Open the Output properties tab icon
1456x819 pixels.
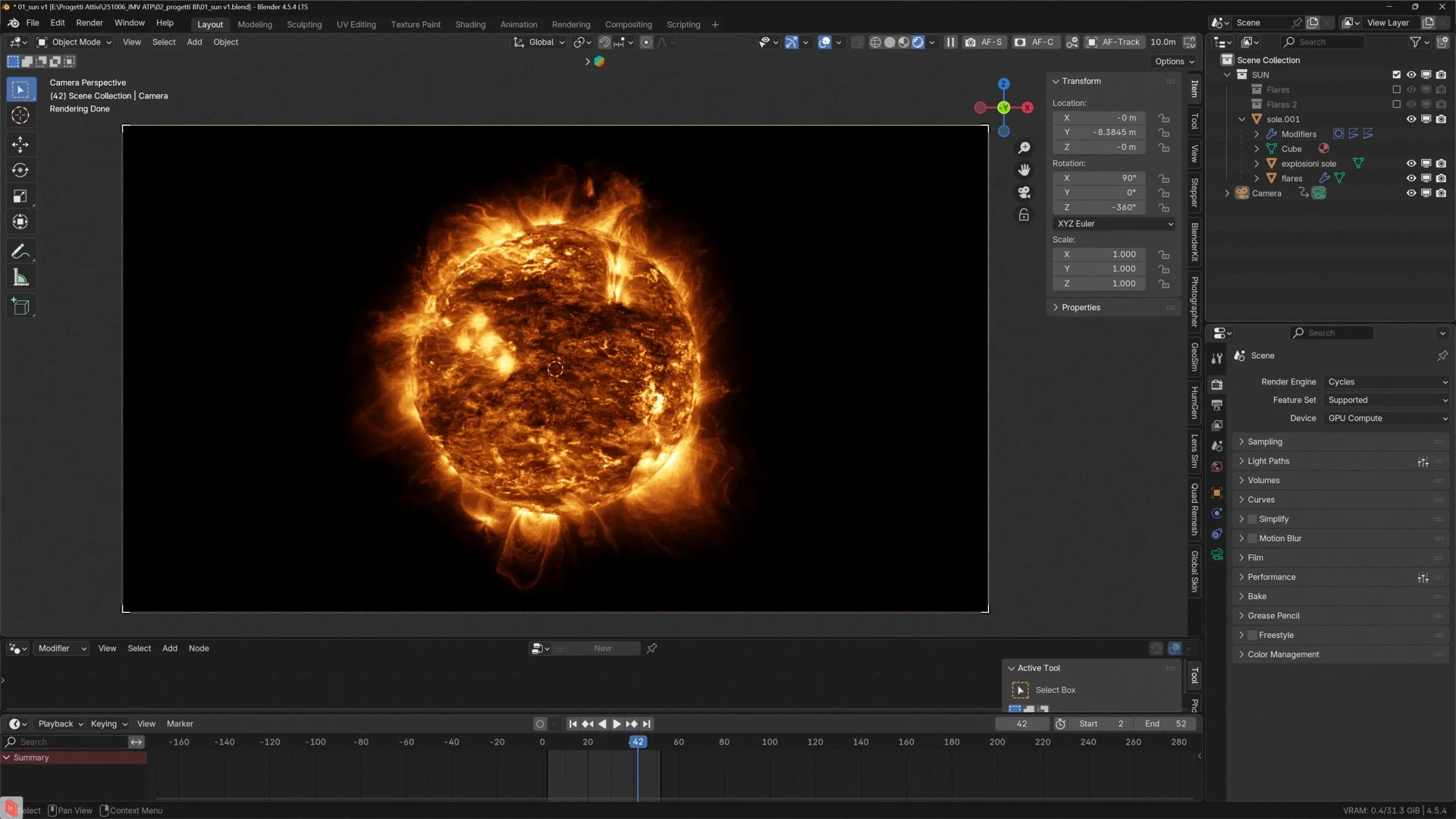1217,405
